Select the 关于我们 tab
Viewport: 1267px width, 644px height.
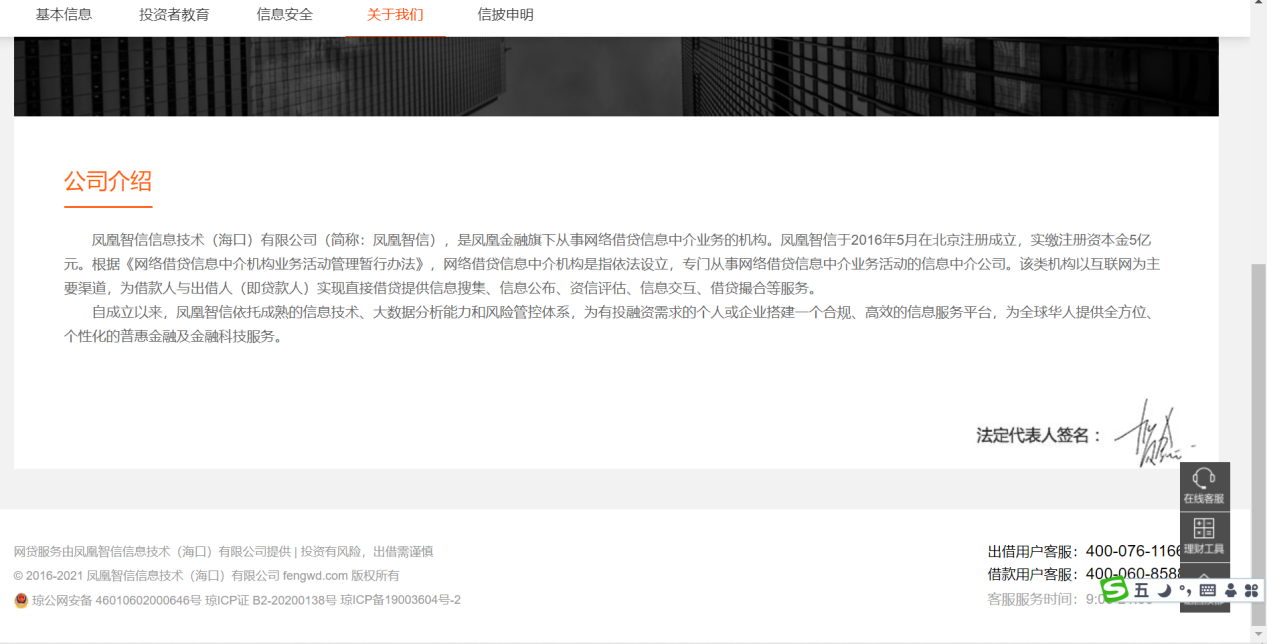(x=395, y=15)
